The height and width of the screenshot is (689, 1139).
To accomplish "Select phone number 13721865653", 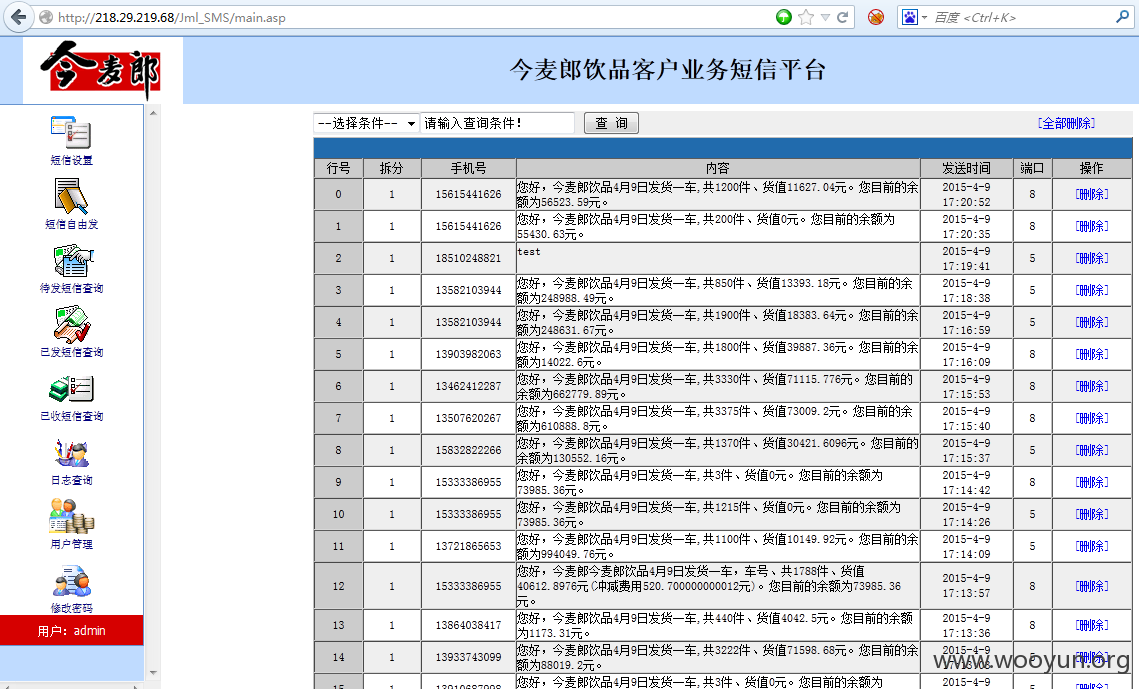I will point(469,546).
